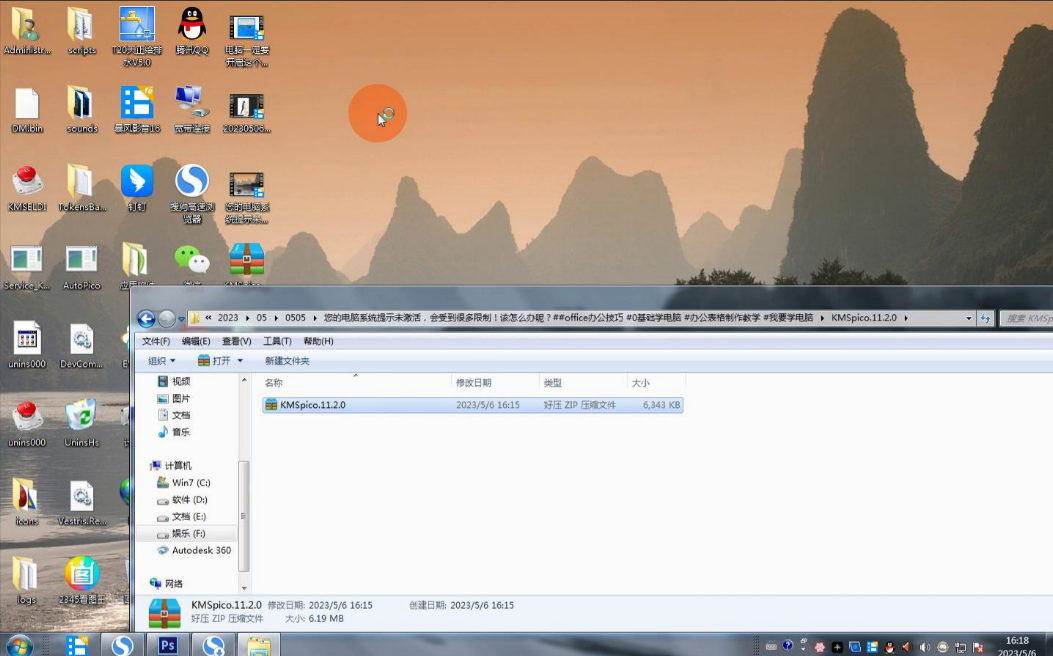
Task: Open the 文件(F) menu
Action: click(x=156, y=341)
